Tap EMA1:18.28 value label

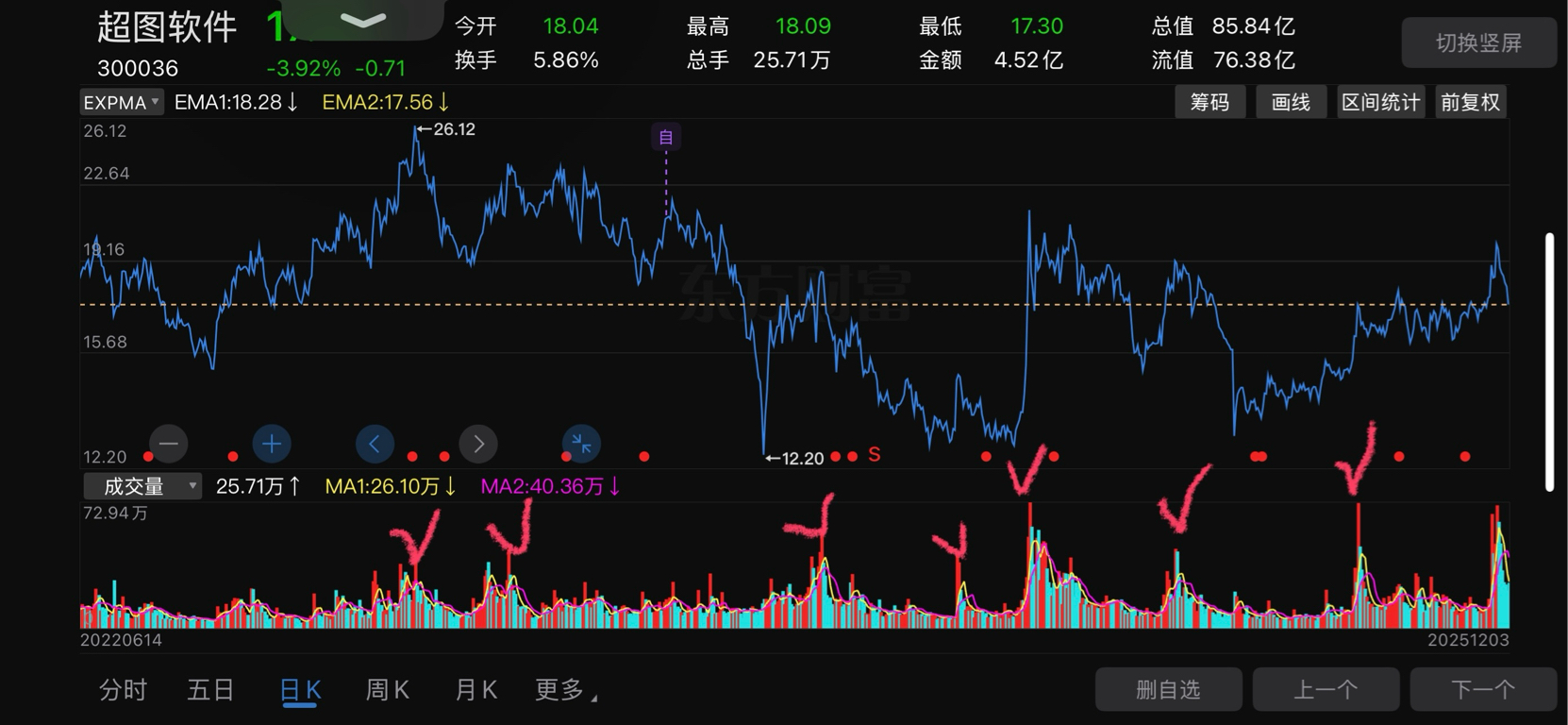[236, 102]
